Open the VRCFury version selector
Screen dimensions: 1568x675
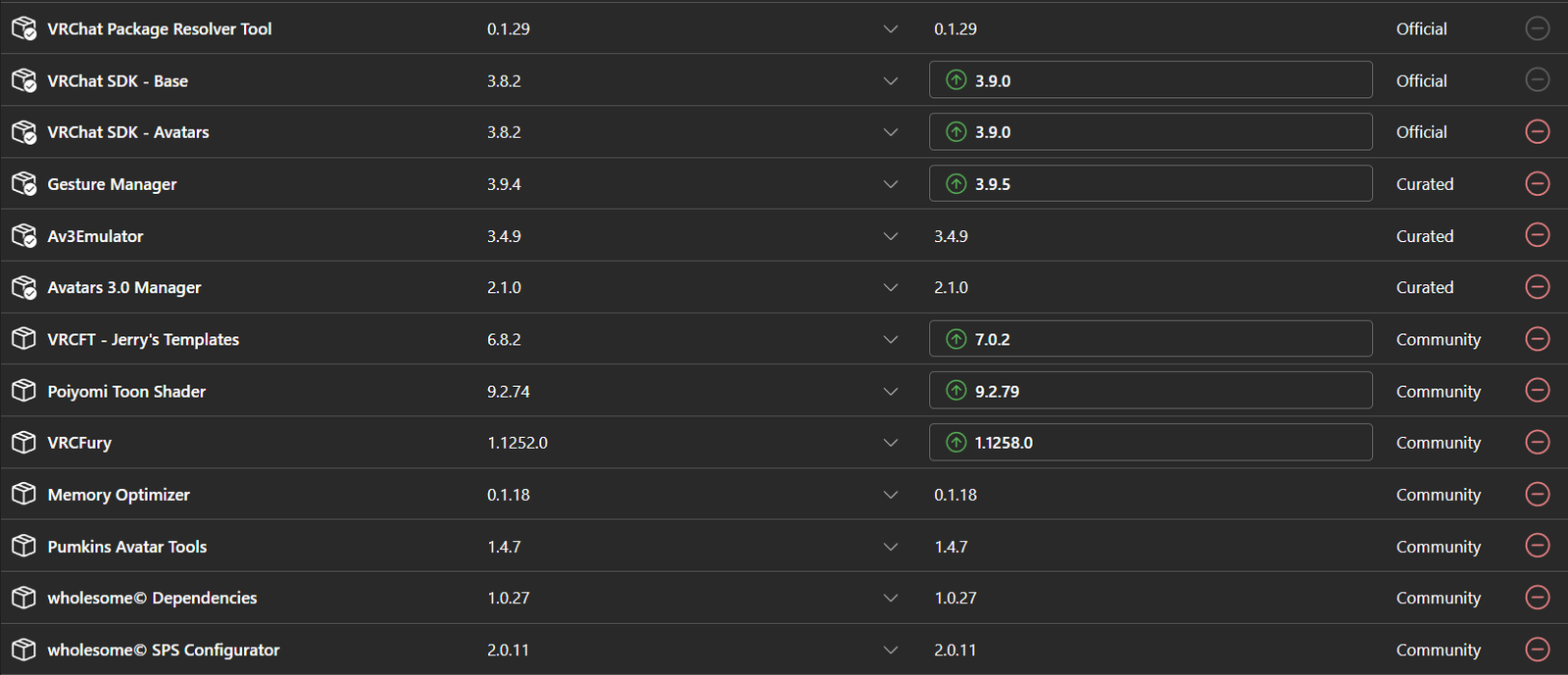pos(890,443)
